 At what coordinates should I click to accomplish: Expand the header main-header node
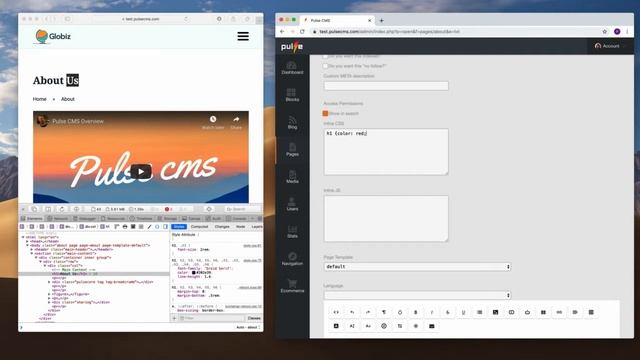click(32, 249)
